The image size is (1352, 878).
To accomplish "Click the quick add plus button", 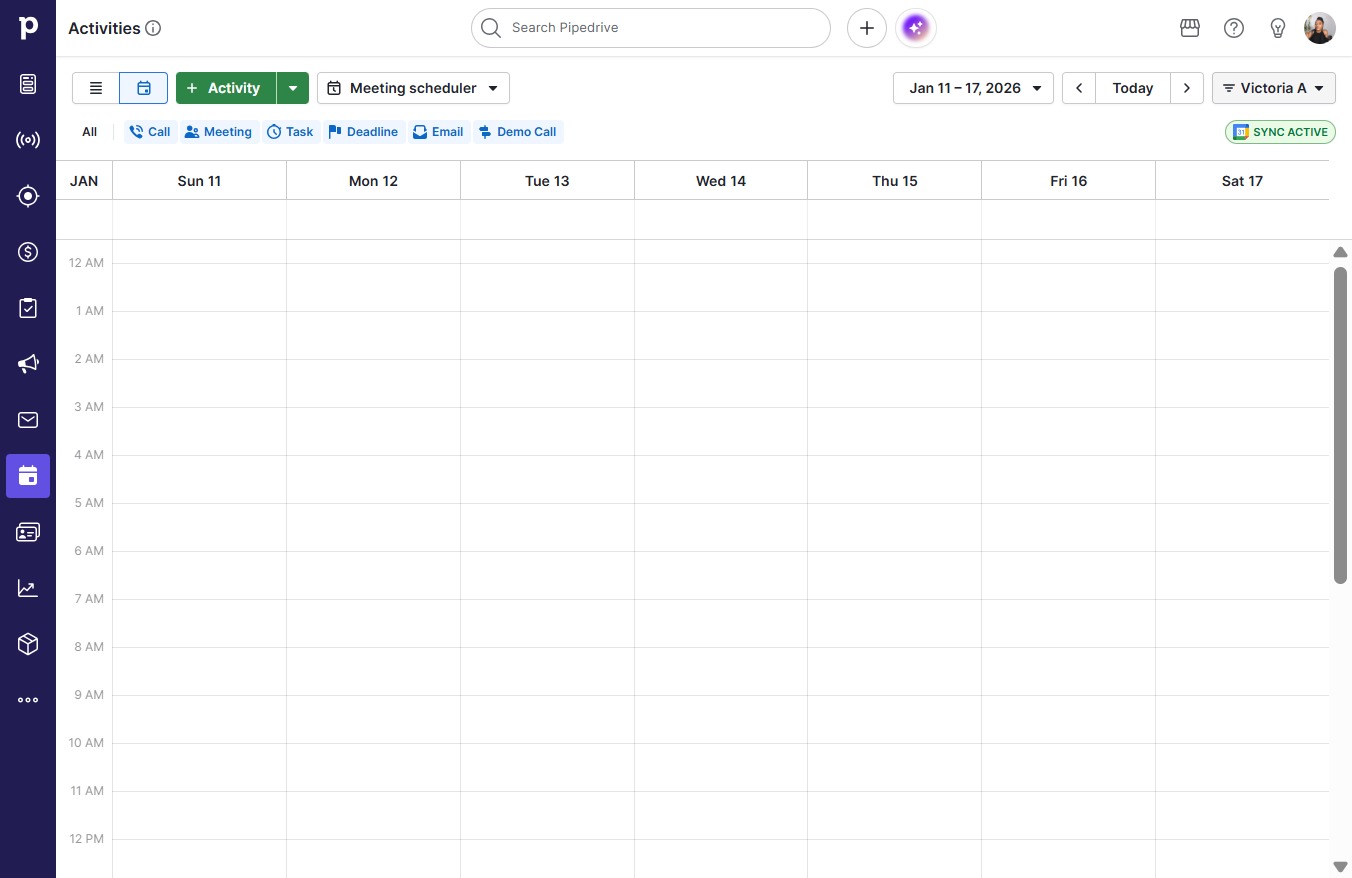I will pos(867,28).
